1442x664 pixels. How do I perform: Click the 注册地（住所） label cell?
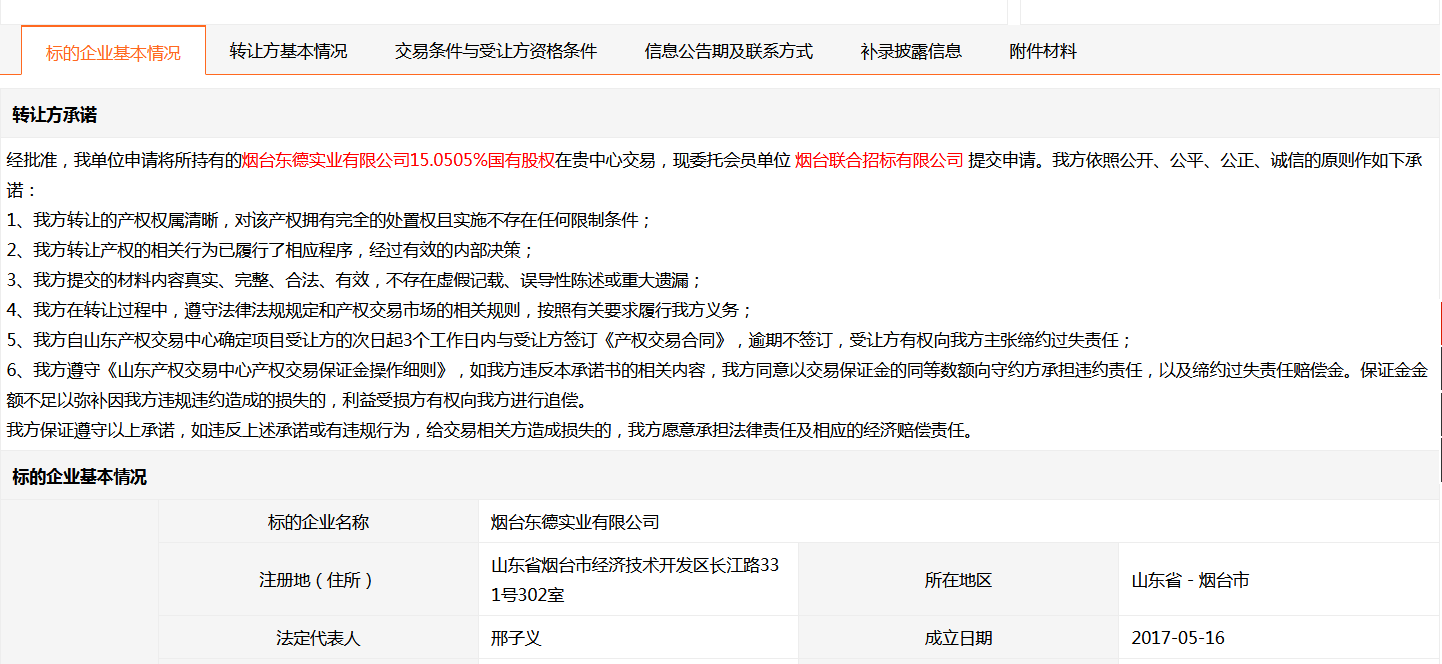click(318, 580)
